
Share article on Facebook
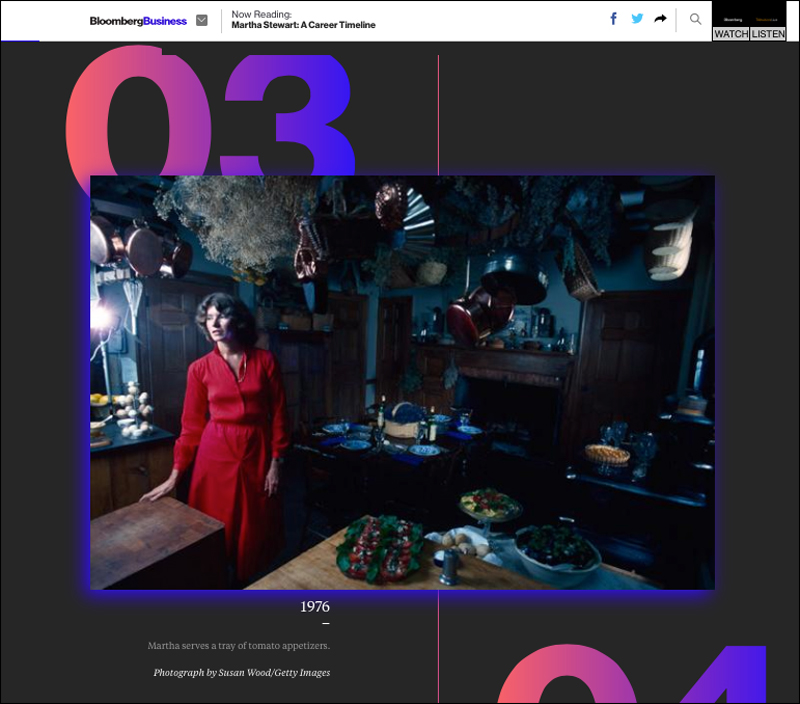(x=613, y=19)
